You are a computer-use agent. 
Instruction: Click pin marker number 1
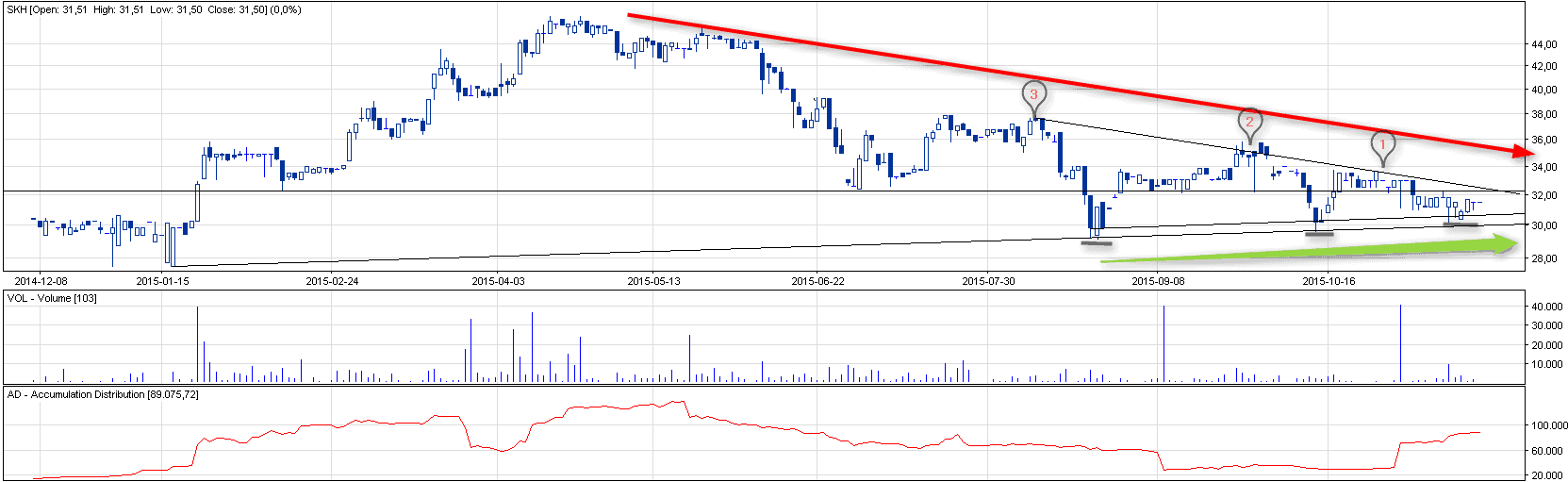tap(1382, 144)
